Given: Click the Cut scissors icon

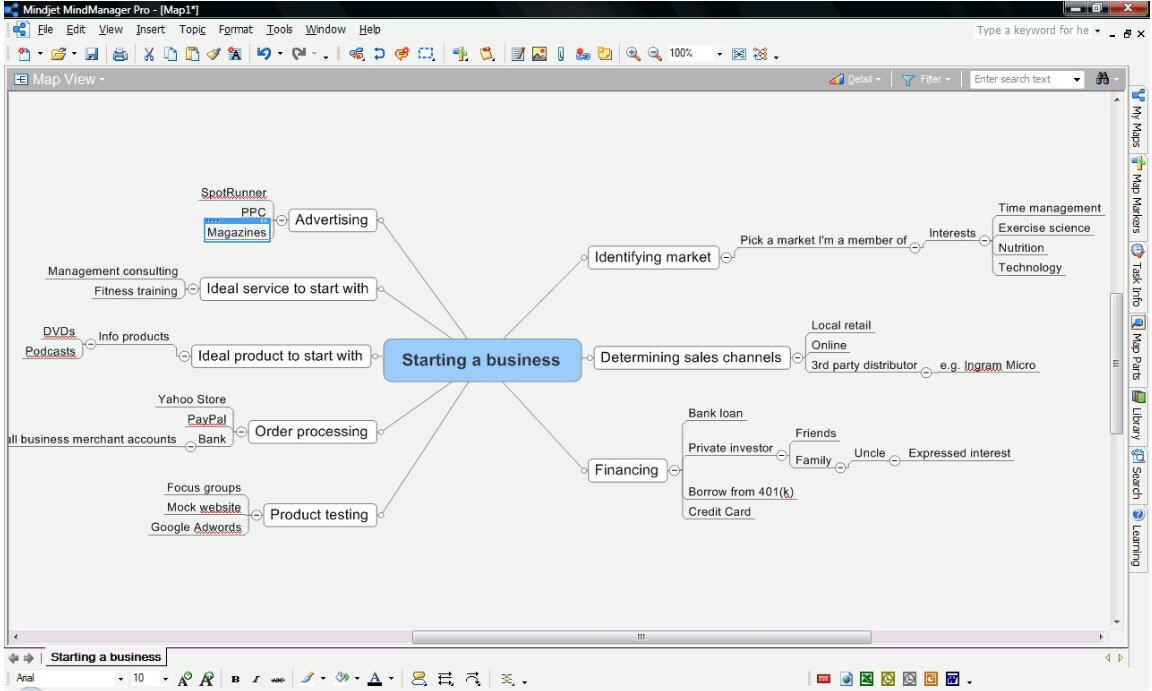Looking at the screenshot, I should [149, 54].
